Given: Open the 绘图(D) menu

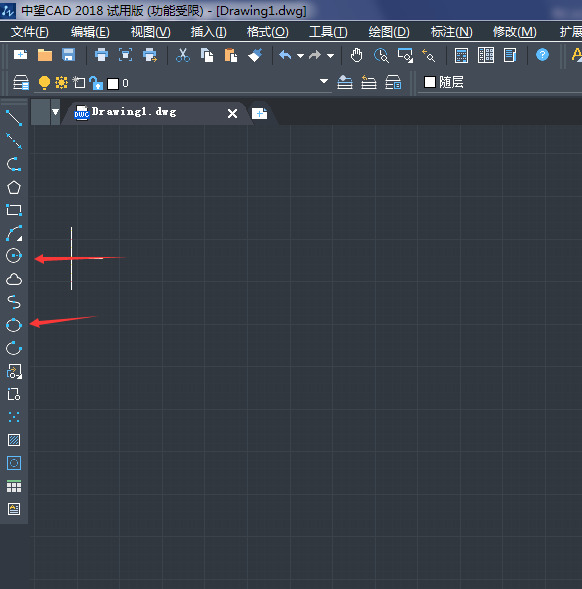Looking at the screenshot, I should [x=389, y=32].
